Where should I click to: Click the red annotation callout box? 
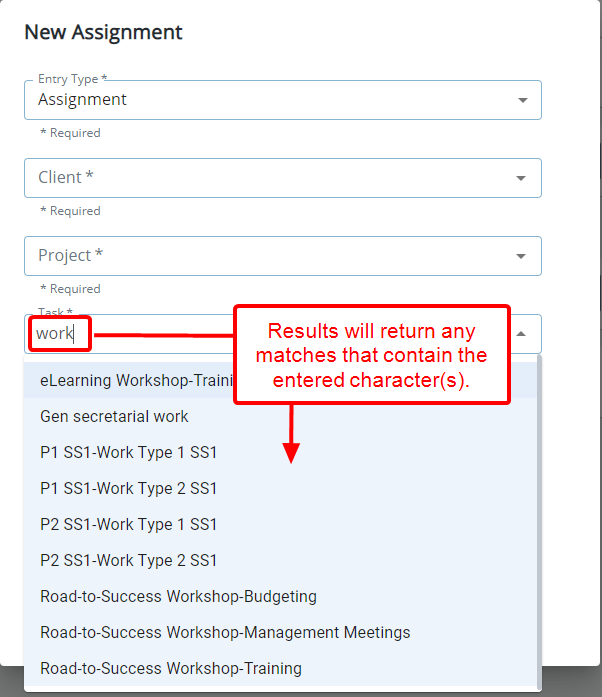(371, 355)
